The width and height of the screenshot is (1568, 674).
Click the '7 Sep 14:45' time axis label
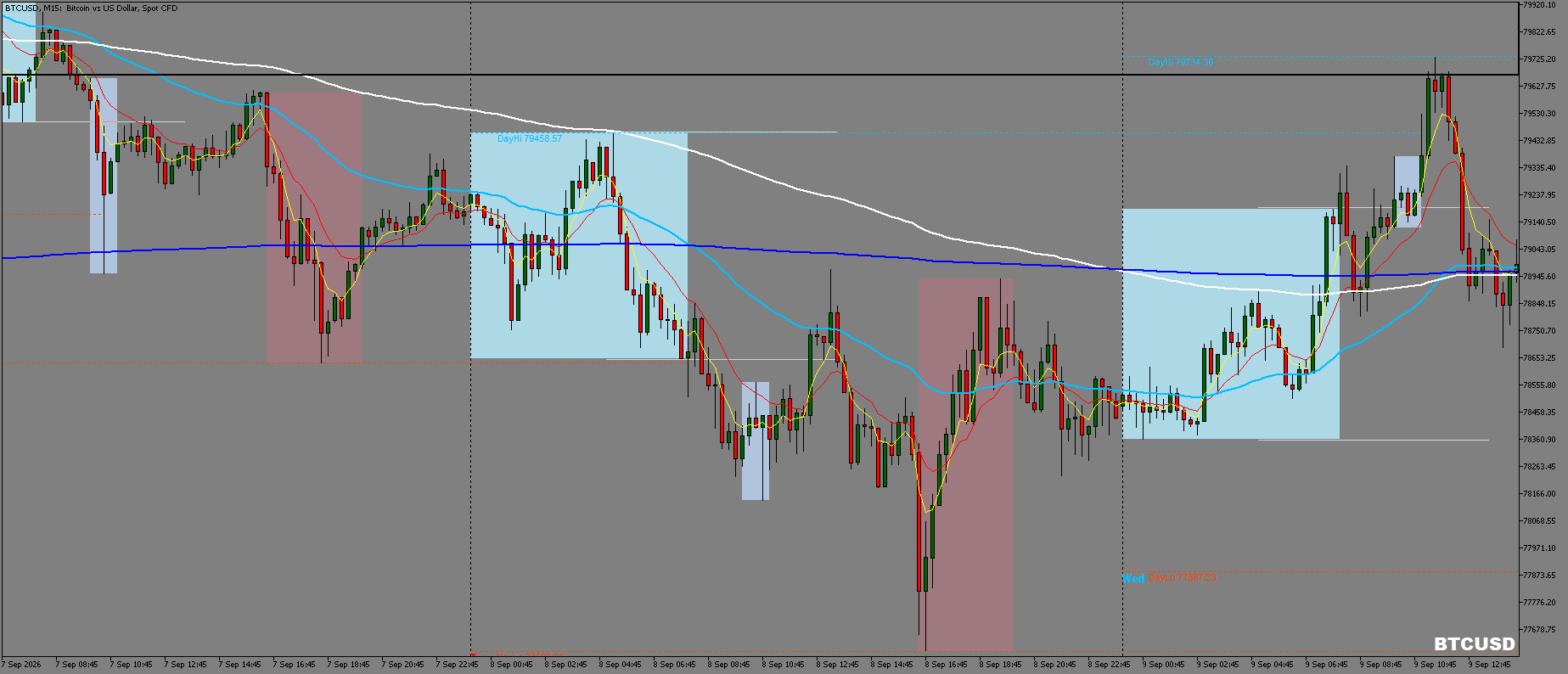coord(239,665)
